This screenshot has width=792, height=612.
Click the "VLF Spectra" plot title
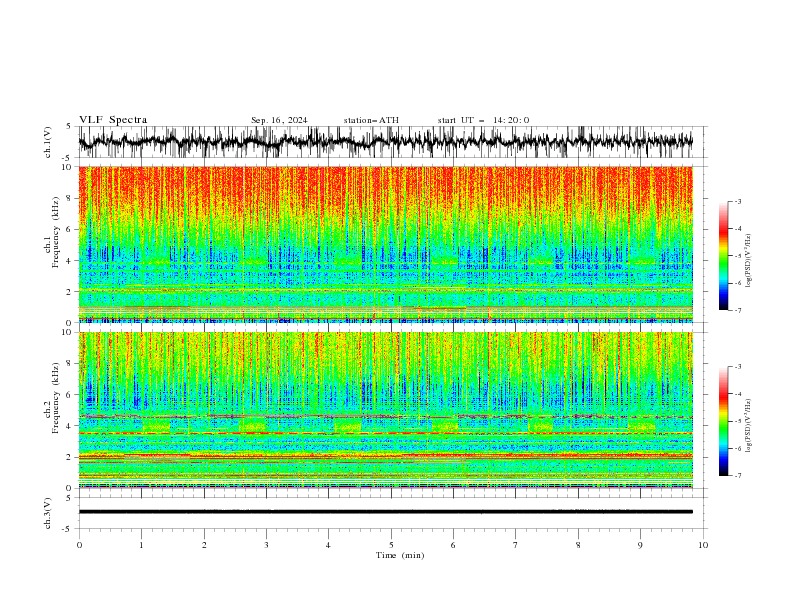click(113, 120)
